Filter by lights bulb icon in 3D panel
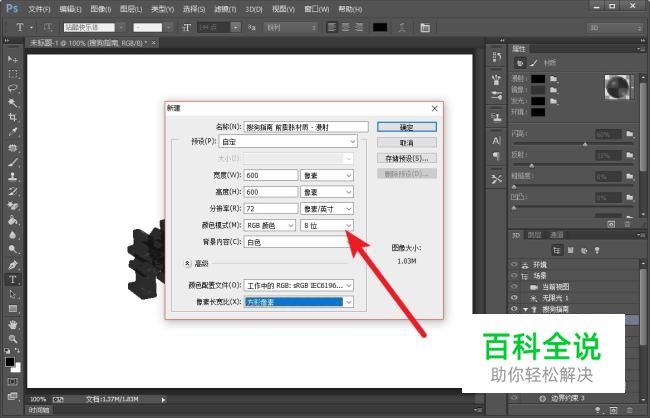Viewport: 650px width, 418px height. pyautogui.click(x=597, y=250)
